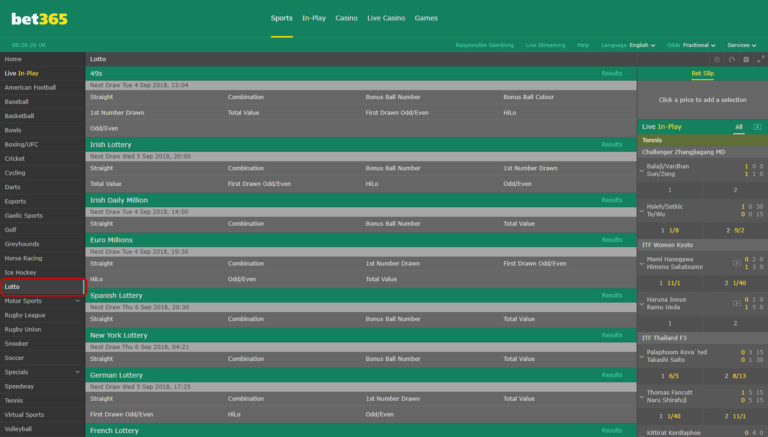Open Results for Irish Lottery

pyautogui.click(x=611, y=145)
